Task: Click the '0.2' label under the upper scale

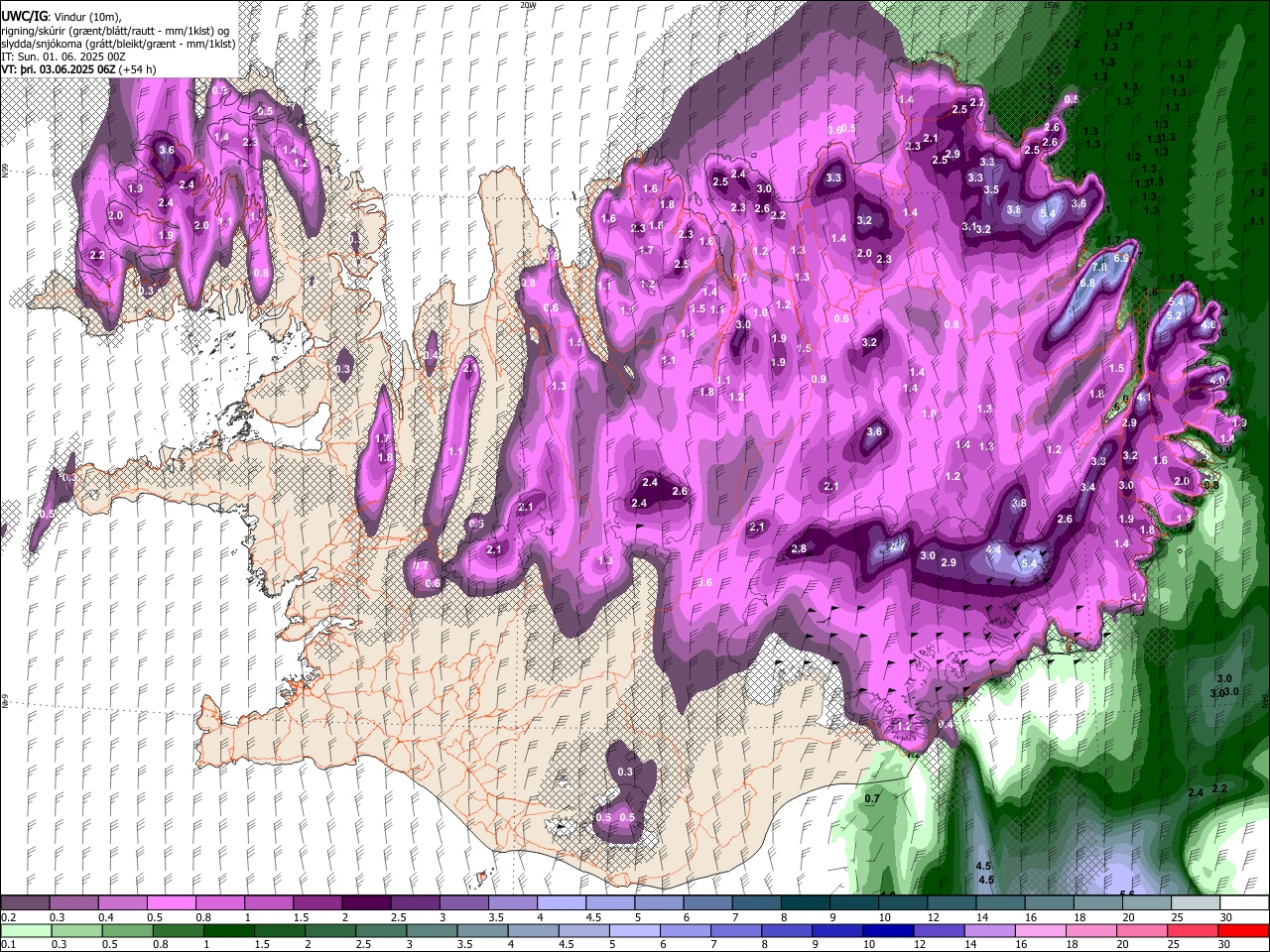Action: click(9, 917)
